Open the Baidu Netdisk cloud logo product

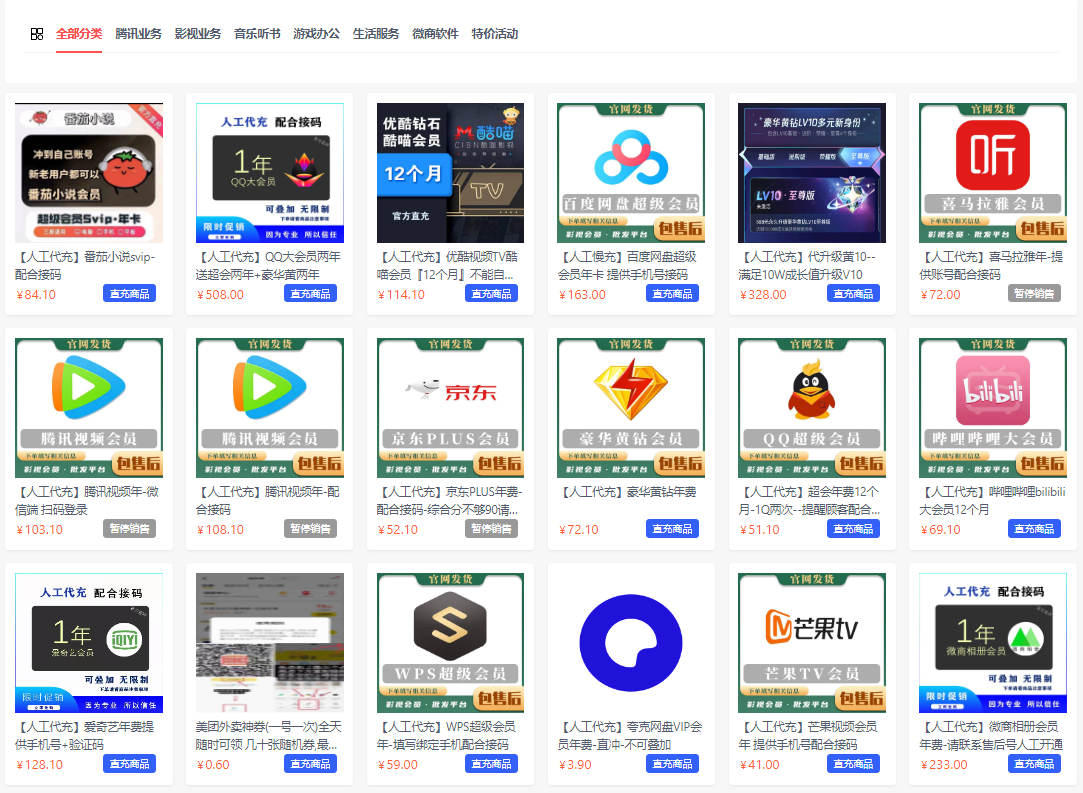(x=631, y=172)
